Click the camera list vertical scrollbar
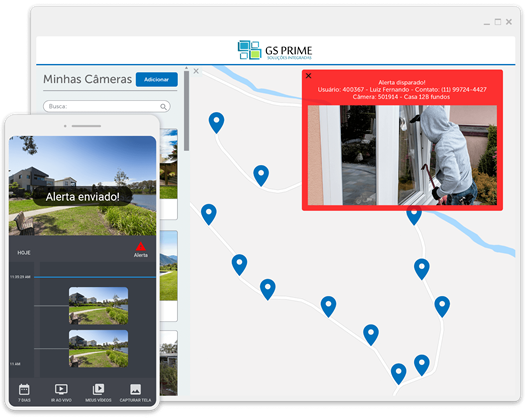Image resolution: width=525 pixels, height=420 pixels. pyautogui.click(x=186, y=111)
